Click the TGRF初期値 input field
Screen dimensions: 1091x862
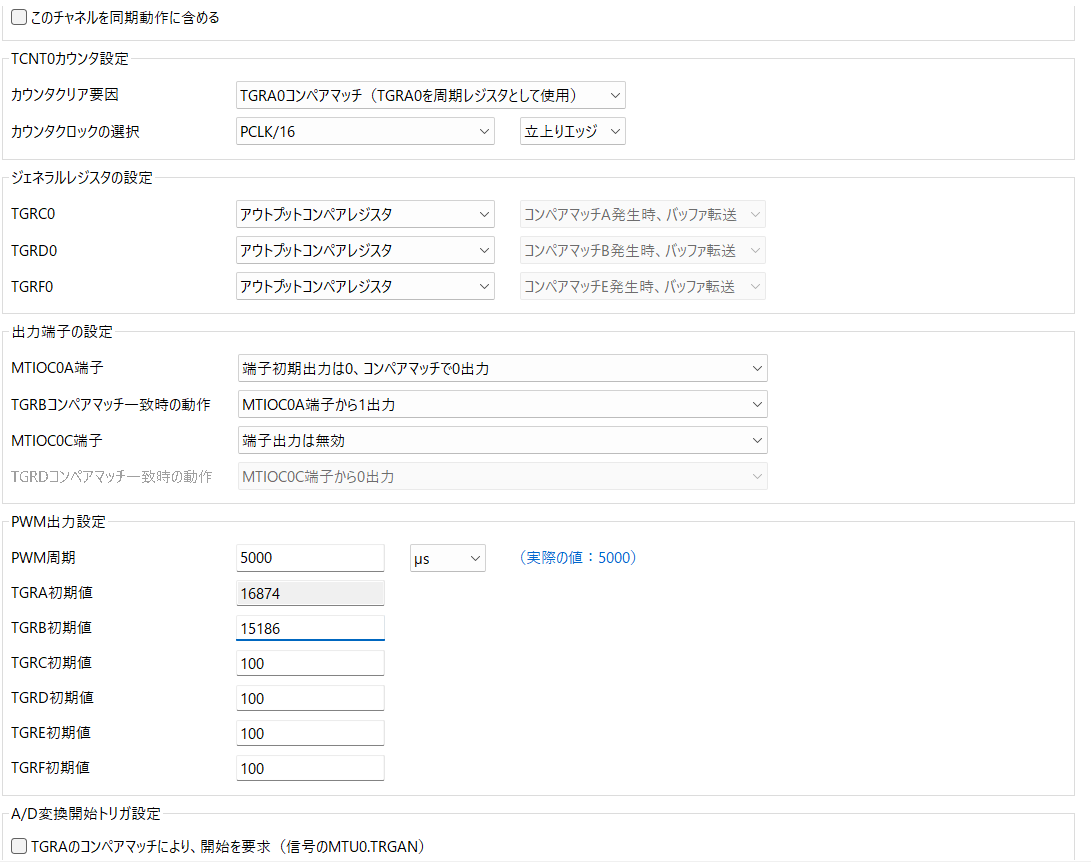[x=310, y=769]
